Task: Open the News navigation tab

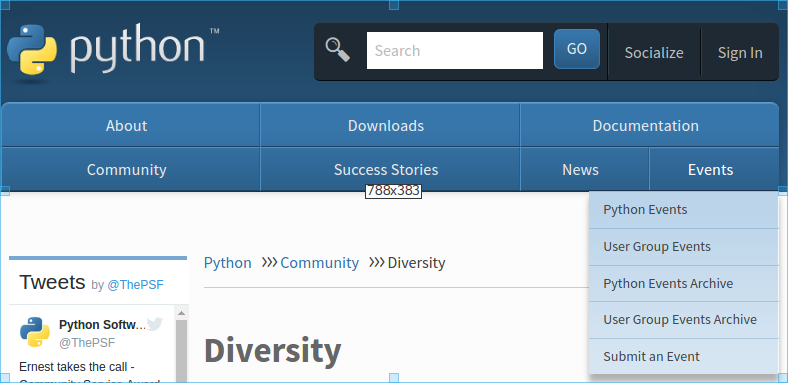Action: (x=584, y=169)
